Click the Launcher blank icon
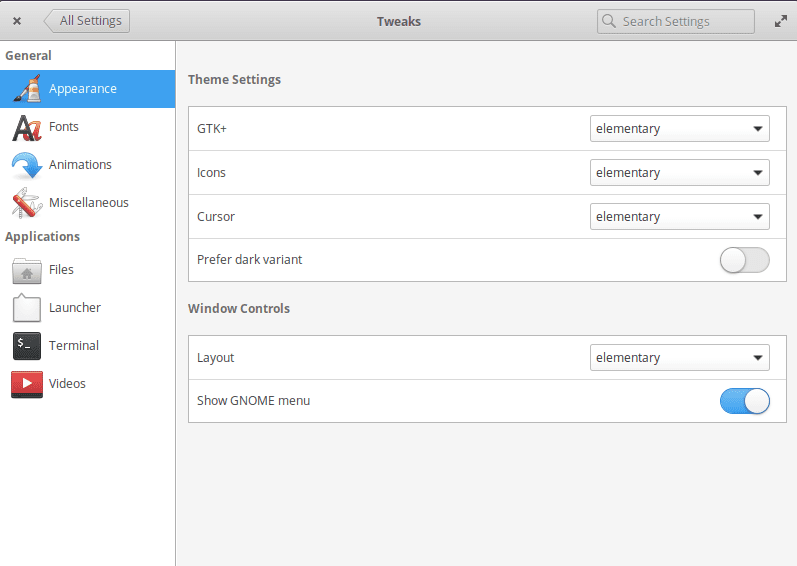The image size is (797, 566). coord(27,308)
